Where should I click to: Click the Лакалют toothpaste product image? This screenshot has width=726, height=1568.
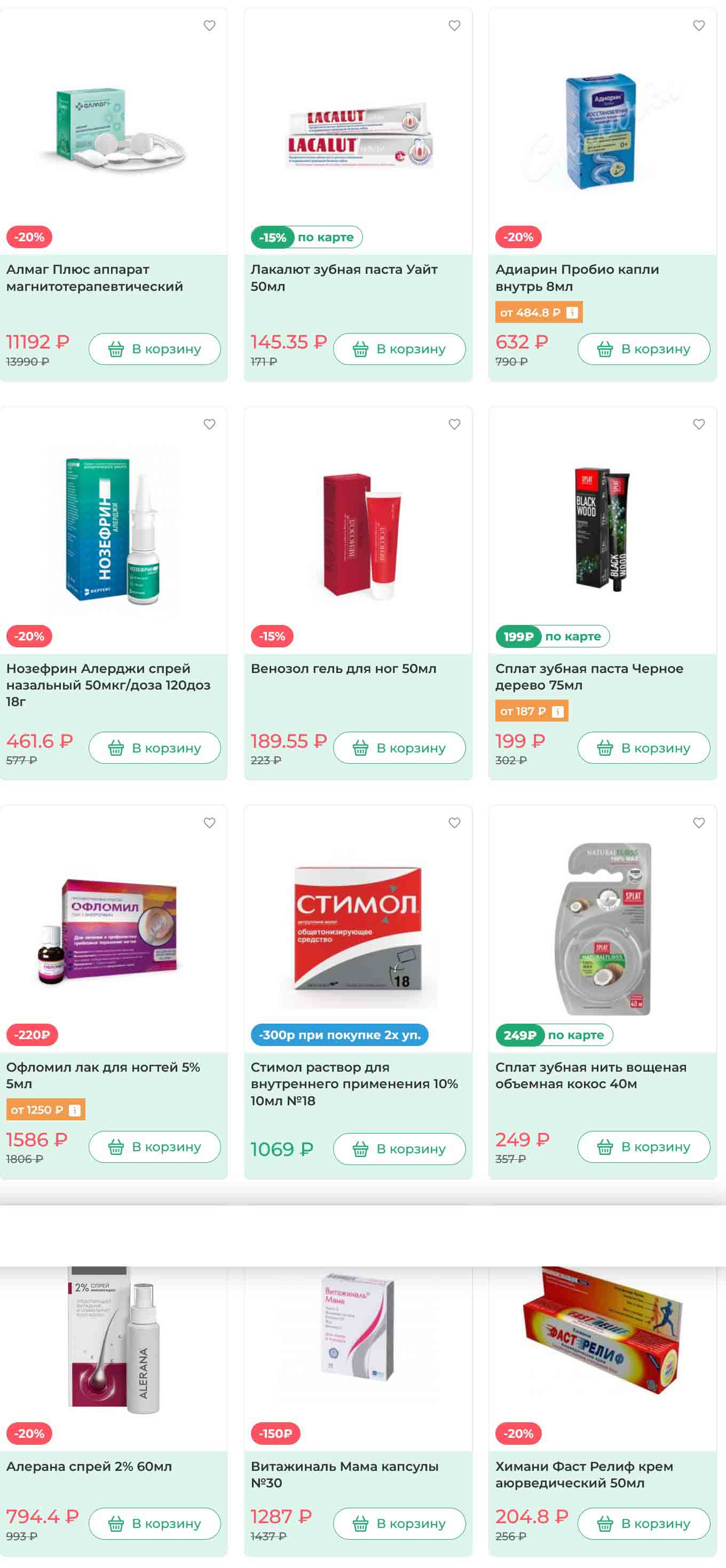point(359,134)
